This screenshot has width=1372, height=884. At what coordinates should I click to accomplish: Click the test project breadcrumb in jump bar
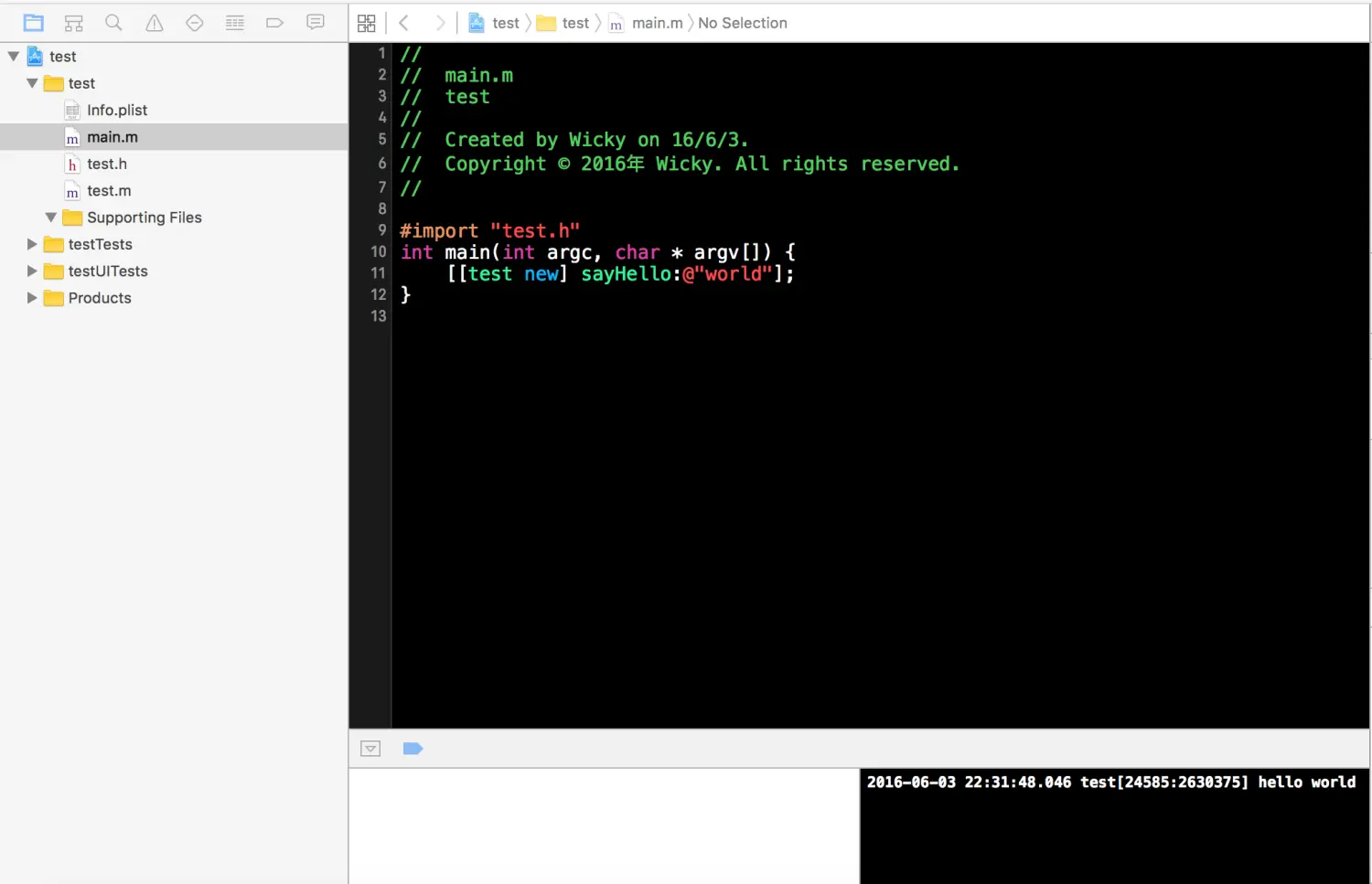click(x=494, y=23)
